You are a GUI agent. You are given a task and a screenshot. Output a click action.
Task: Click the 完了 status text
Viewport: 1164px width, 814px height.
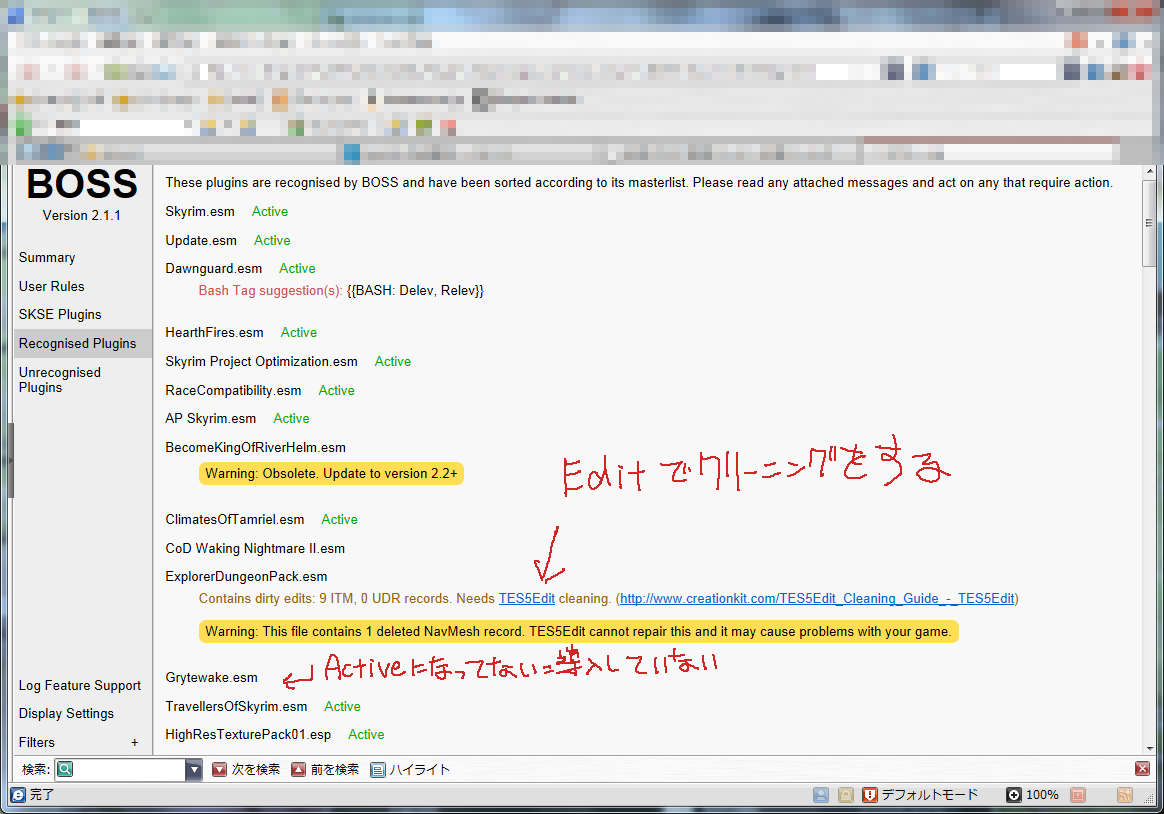tap(42, 795)
